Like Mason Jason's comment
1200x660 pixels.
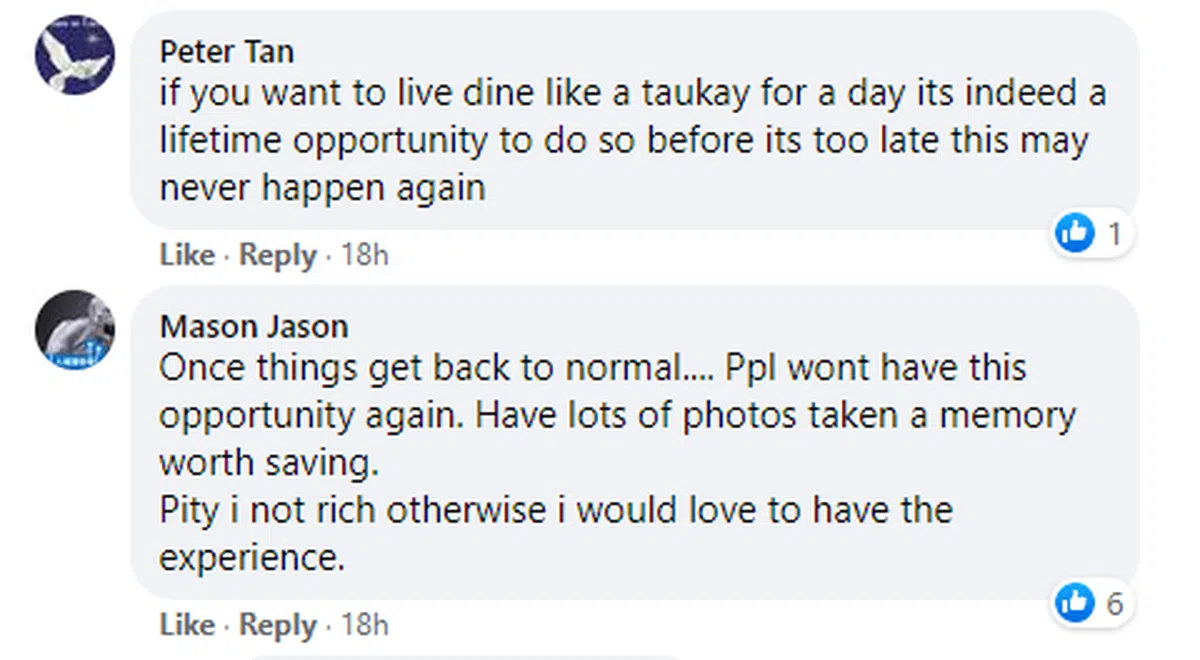pos(187,625)
